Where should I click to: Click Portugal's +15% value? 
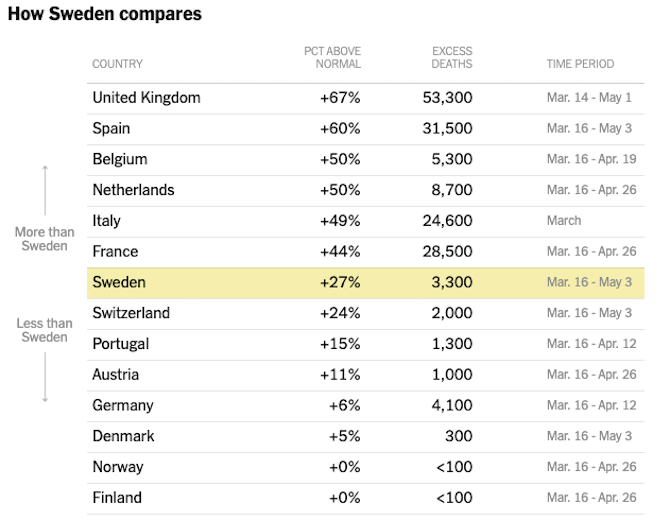pyautogui.click(x=340, y=344)
